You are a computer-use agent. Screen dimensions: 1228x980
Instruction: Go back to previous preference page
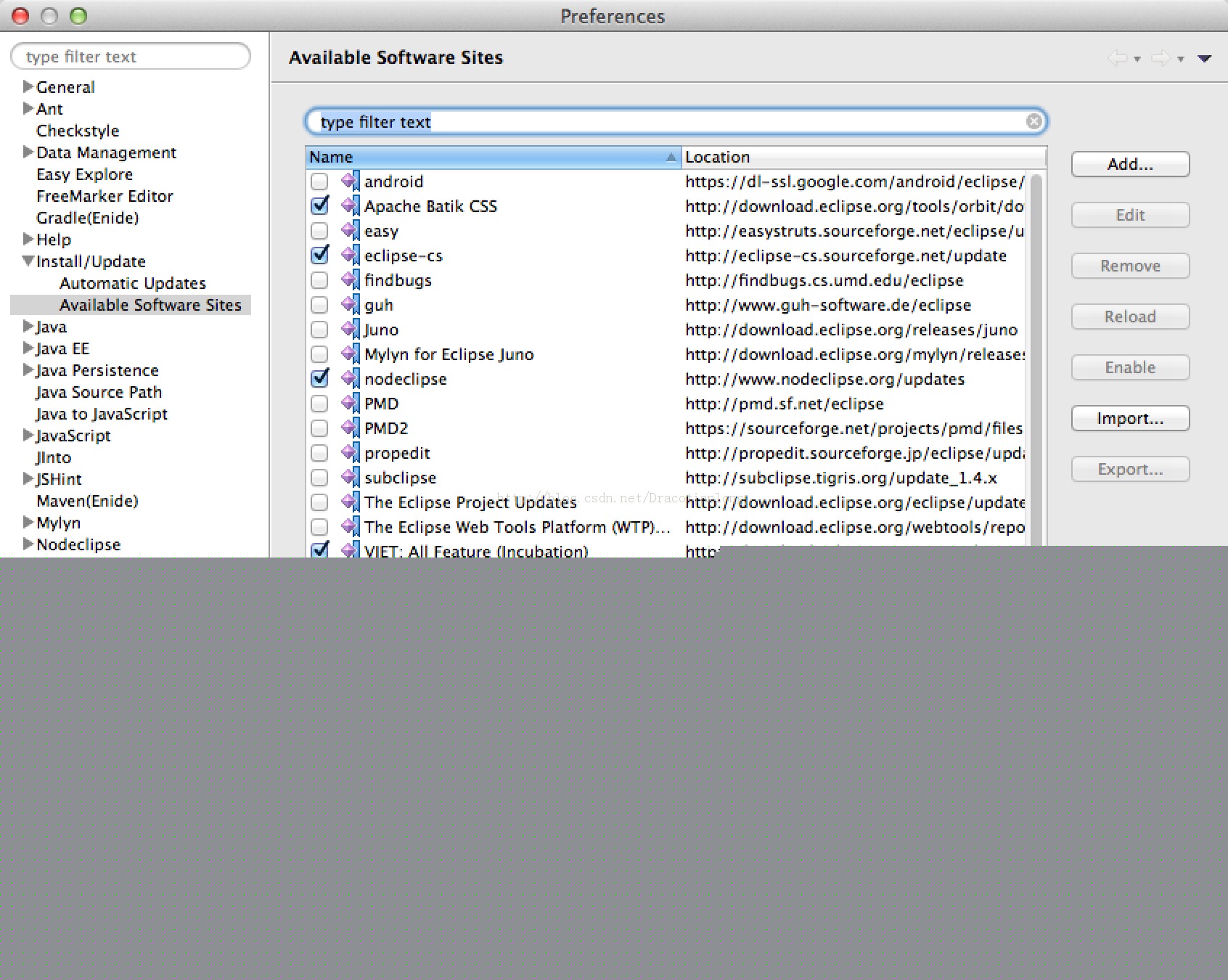1118,58
